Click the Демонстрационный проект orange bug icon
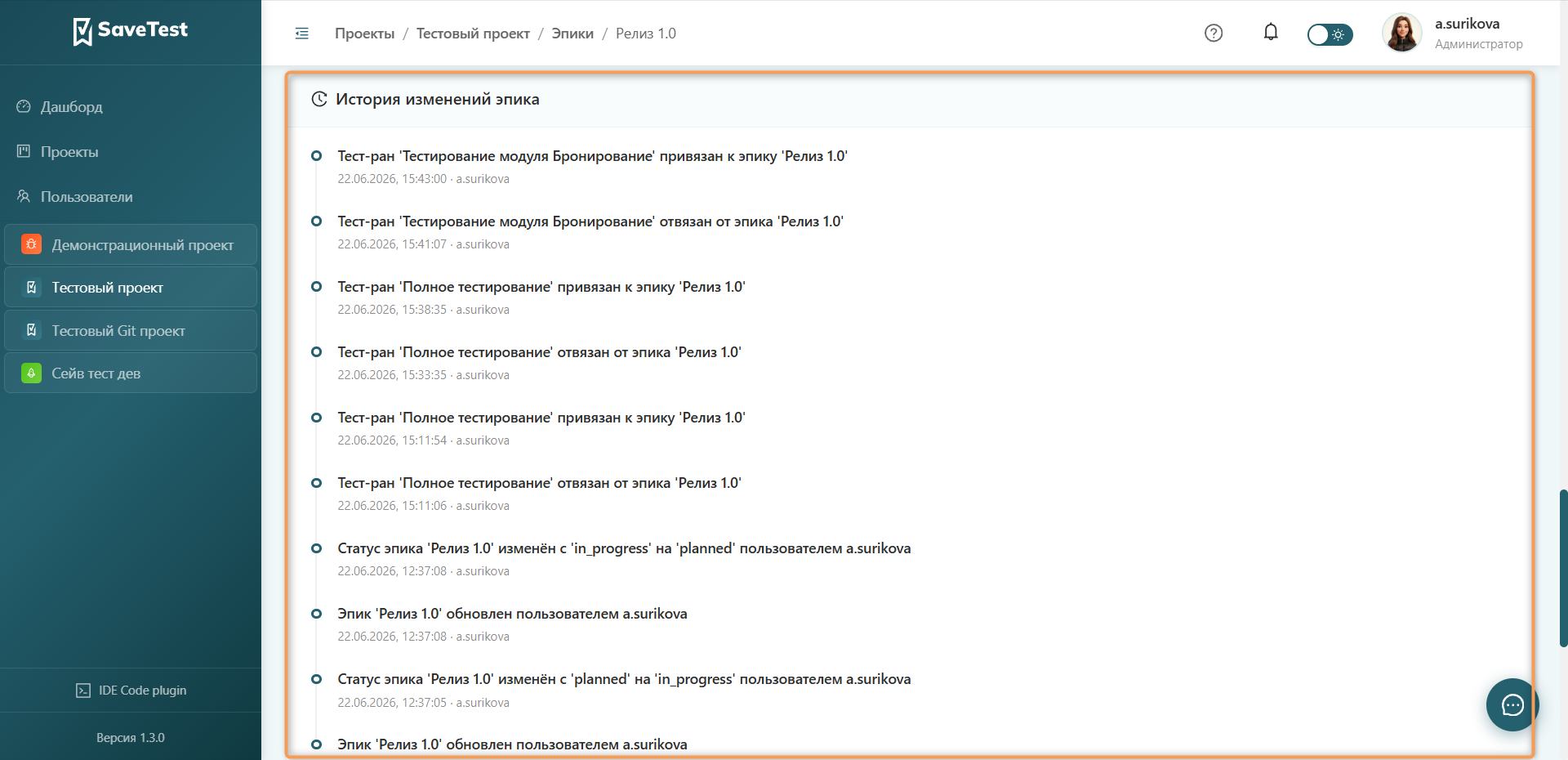This screenshot has width=1568, height=760. (31, 244)
